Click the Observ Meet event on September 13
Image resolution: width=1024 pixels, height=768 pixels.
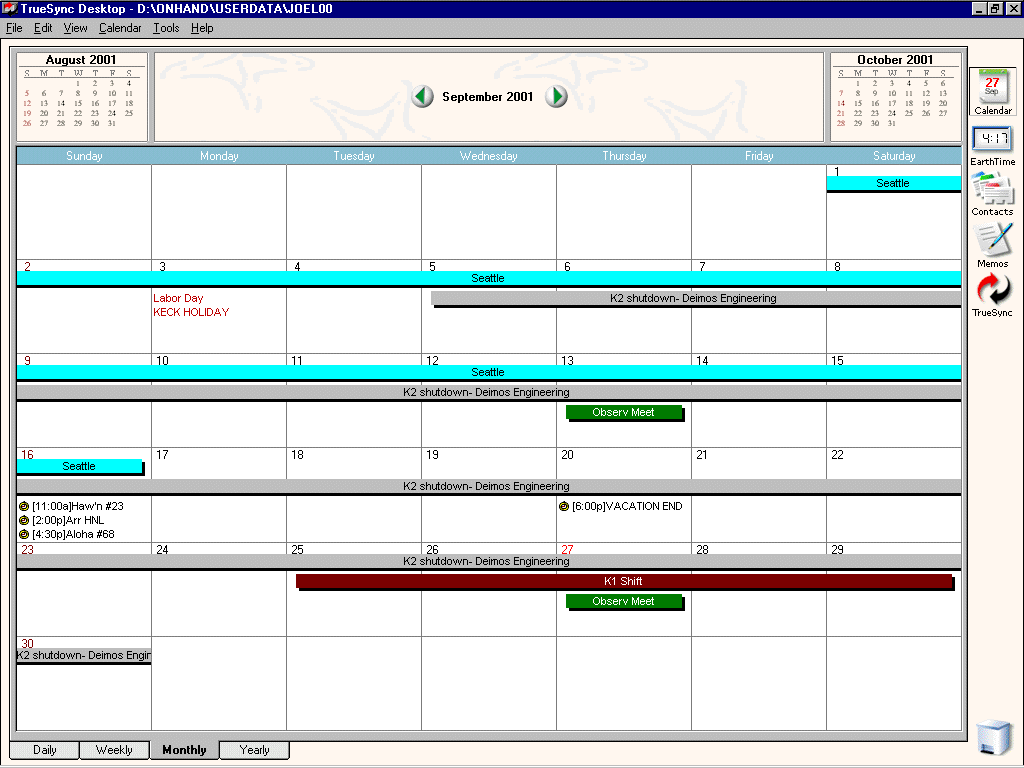tap(623, 412)
